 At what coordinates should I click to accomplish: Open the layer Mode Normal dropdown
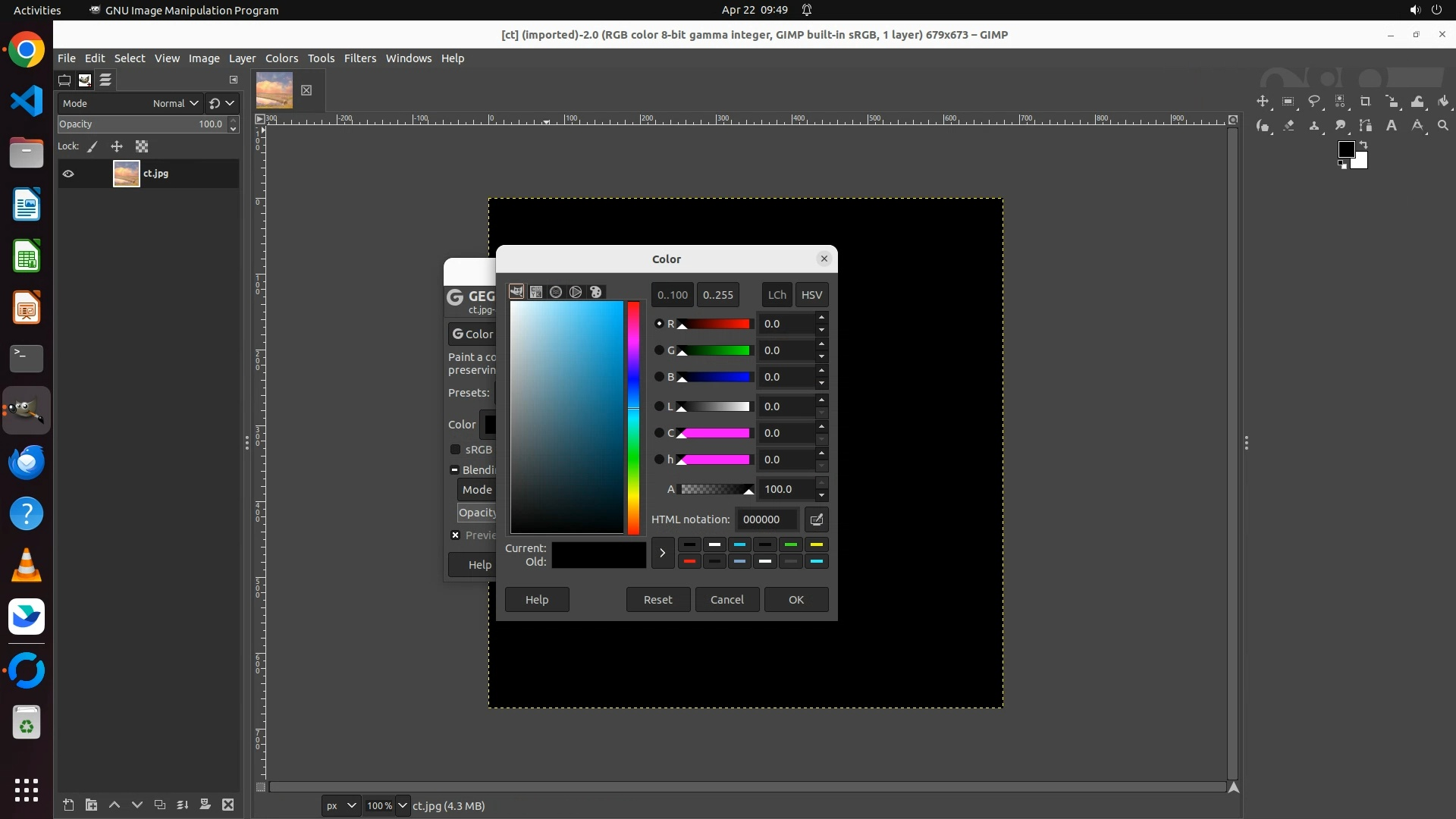[x=175, y=103]
